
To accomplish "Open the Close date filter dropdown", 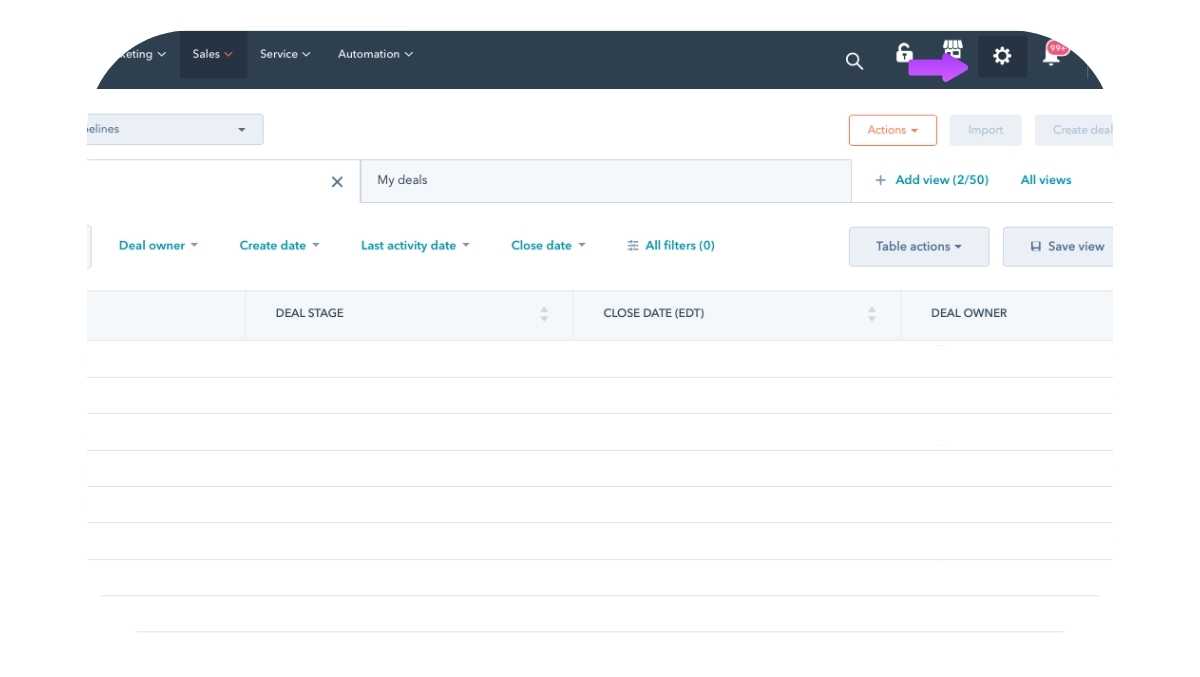I will 548,245.
